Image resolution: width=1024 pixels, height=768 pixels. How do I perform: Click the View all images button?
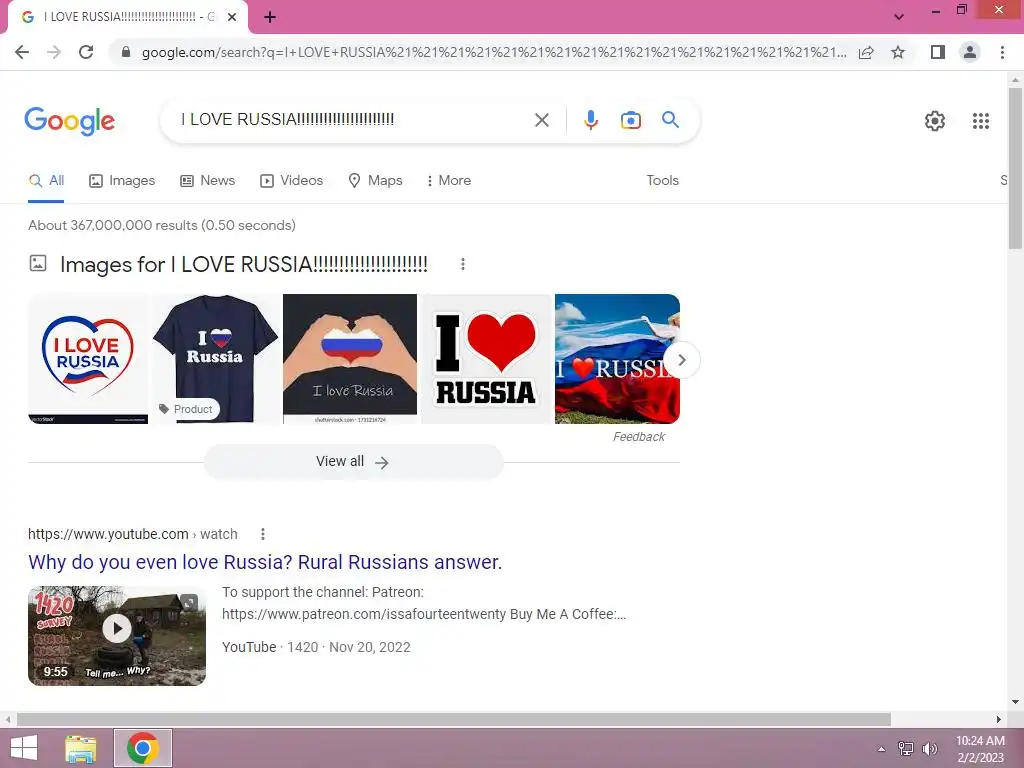[353, 462]
